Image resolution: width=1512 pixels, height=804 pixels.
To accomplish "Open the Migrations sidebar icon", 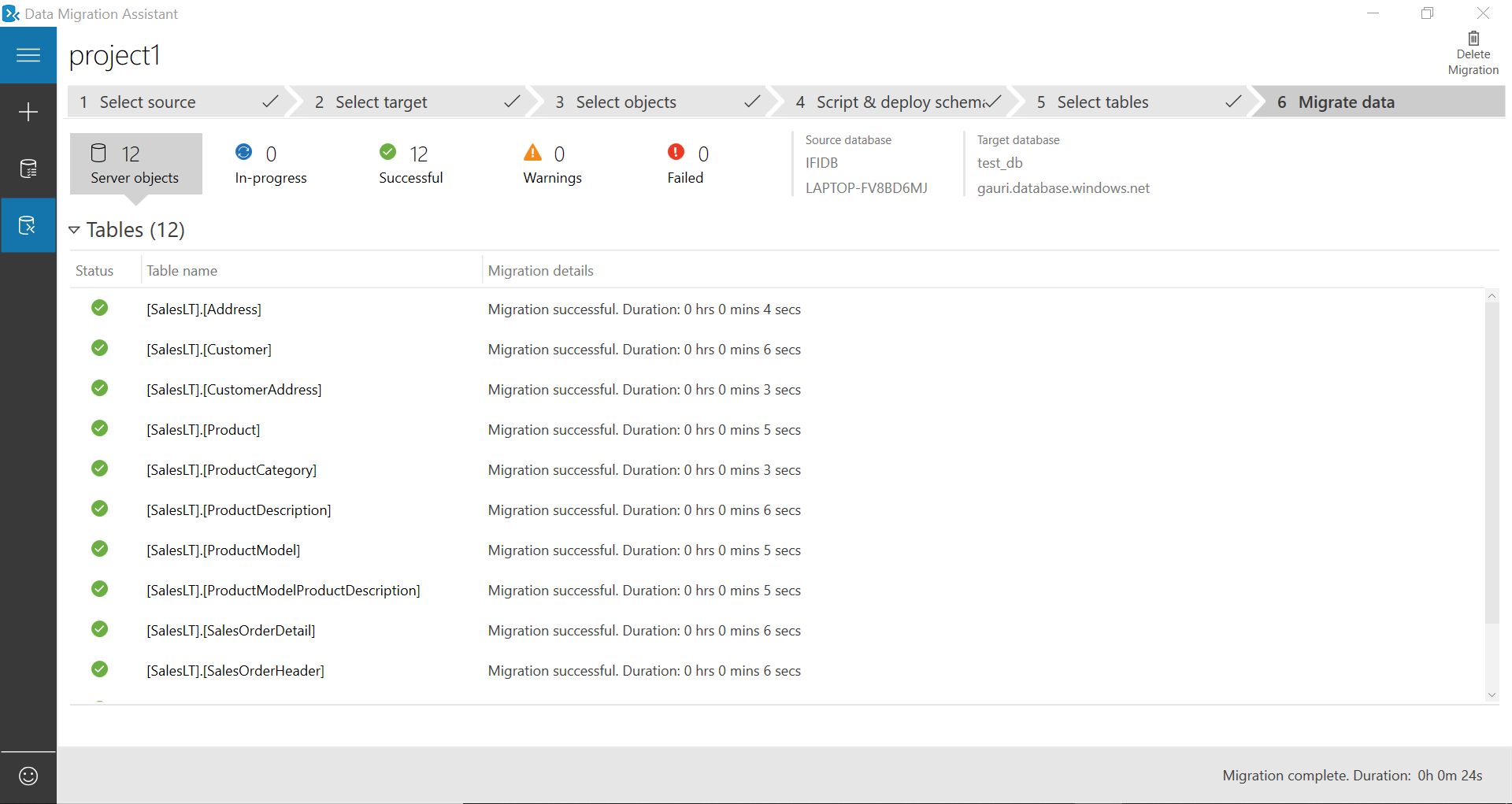I will pos(28,225).
